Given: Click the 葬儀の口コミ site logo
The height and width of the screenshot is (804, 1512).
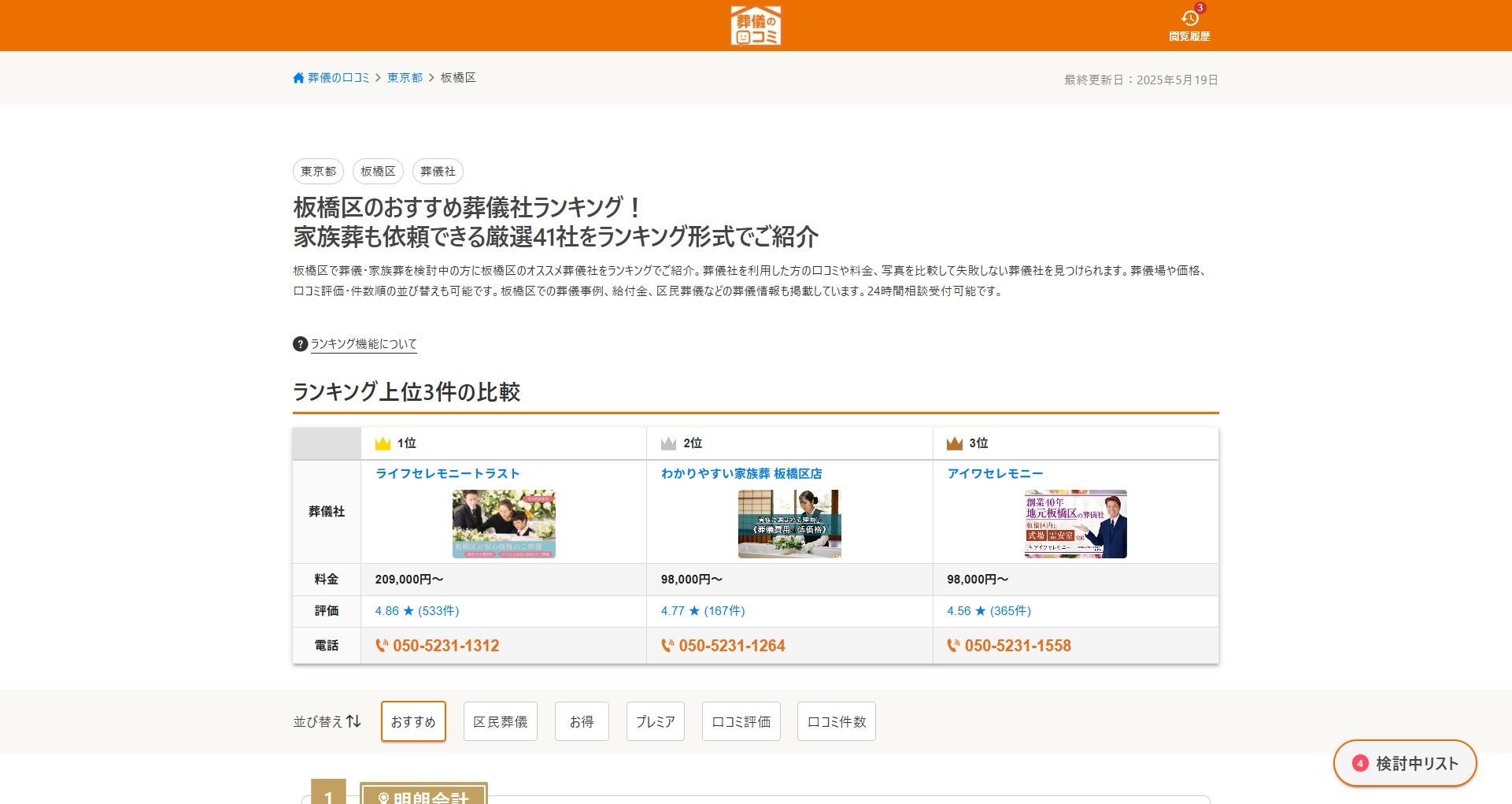Looking at the screenshot, I should 756,25.
